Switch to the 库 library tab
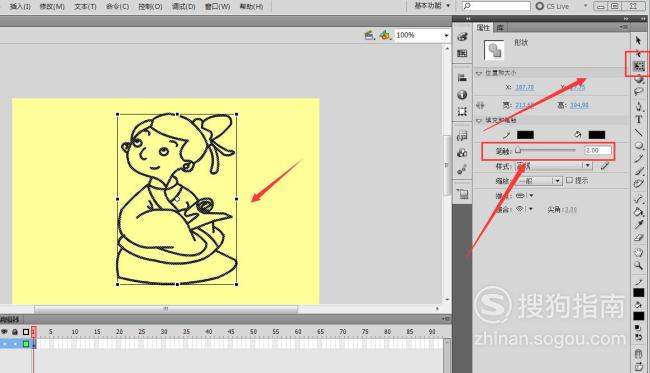Image resolution: width=650 pixels, height=373 pixels. (500, 27)
